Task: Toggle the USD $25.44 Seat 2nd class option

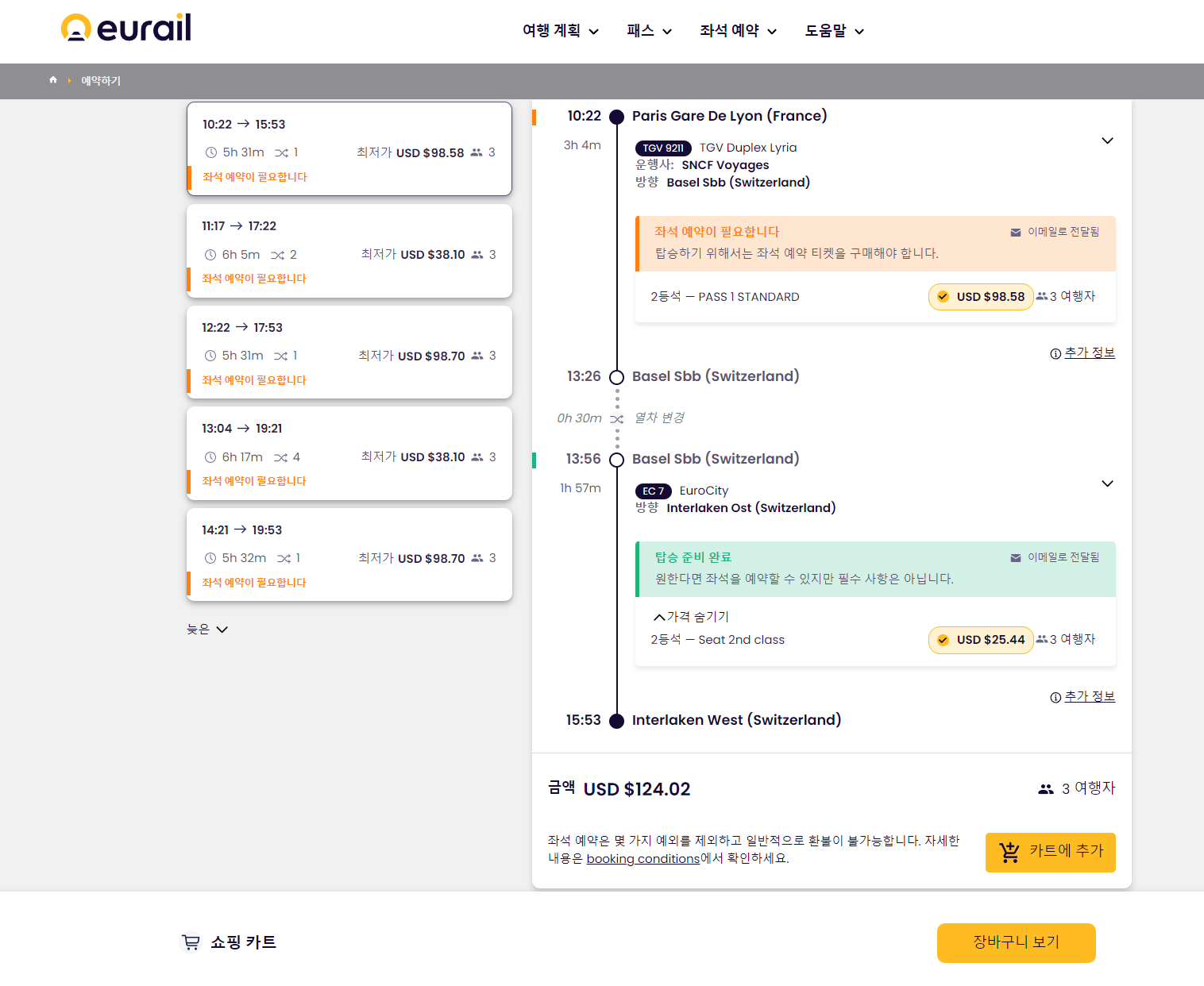Action: (x=981, y=640)
